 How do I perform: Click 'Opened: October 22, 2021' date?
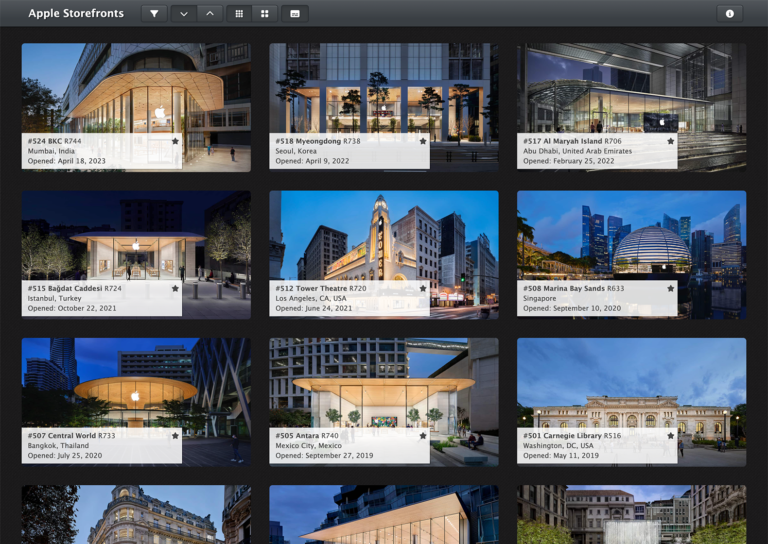pyautogui.click(x=72, y=308)
